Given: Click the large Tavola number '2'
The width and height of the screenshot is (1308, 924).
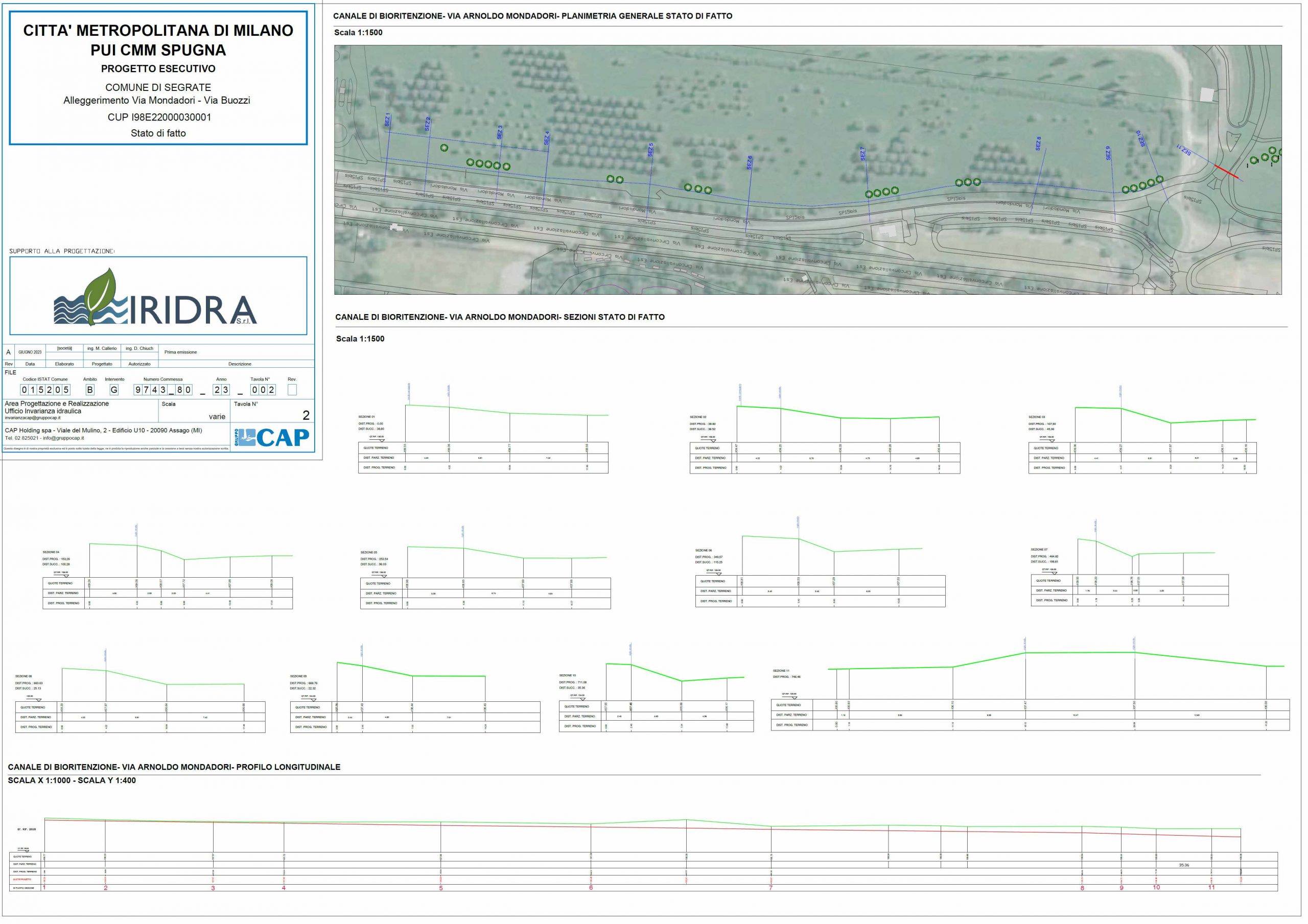Looking at the screenshot, I should tap(306, 416).
